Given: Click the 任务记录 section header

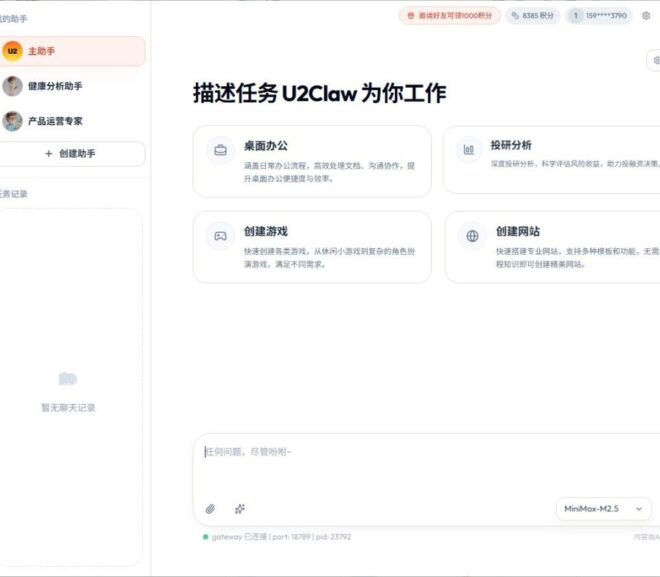Looking at the screenshot, I should pos(13,194).
